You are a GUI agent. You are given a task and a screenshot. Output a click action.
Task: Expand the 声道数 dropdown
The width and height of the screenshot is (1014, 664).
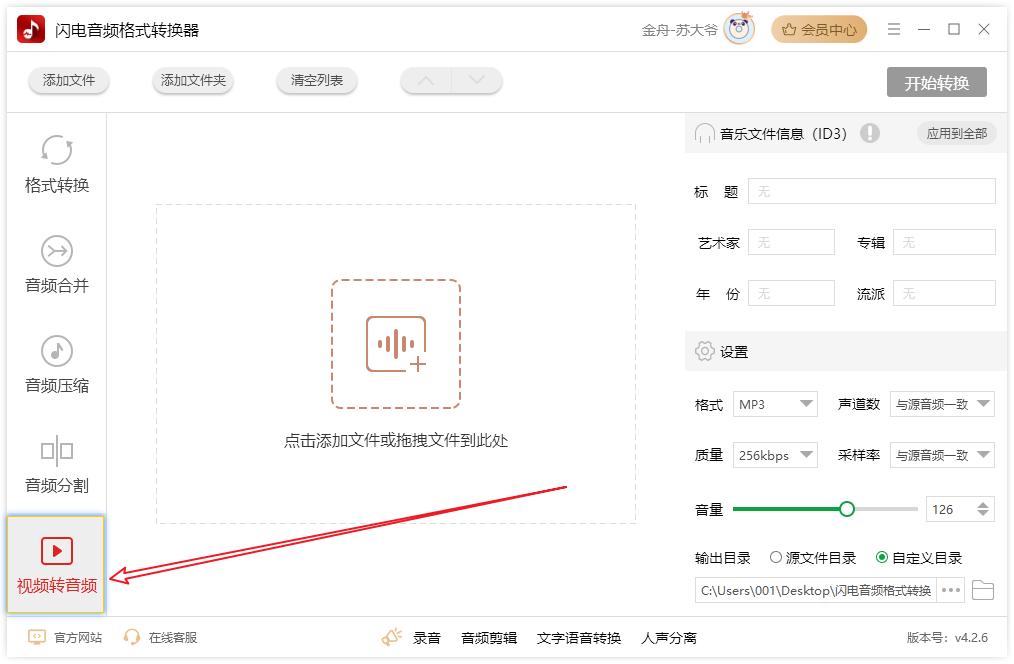[942, 404]
